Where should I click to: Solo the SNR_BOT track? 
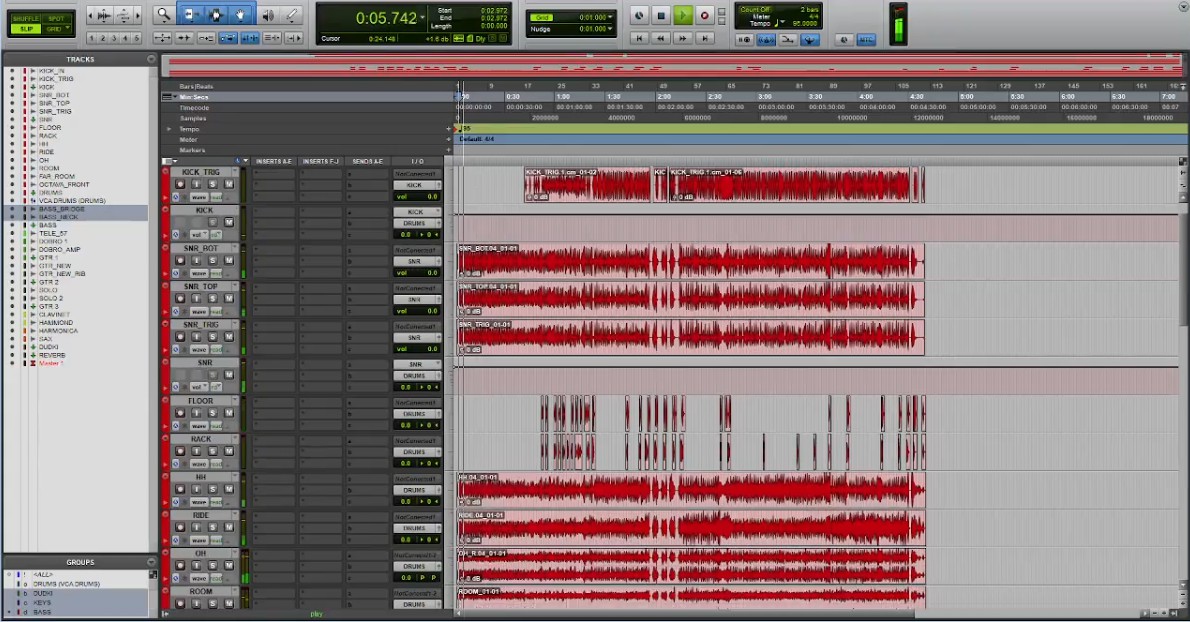pos(213,261)
